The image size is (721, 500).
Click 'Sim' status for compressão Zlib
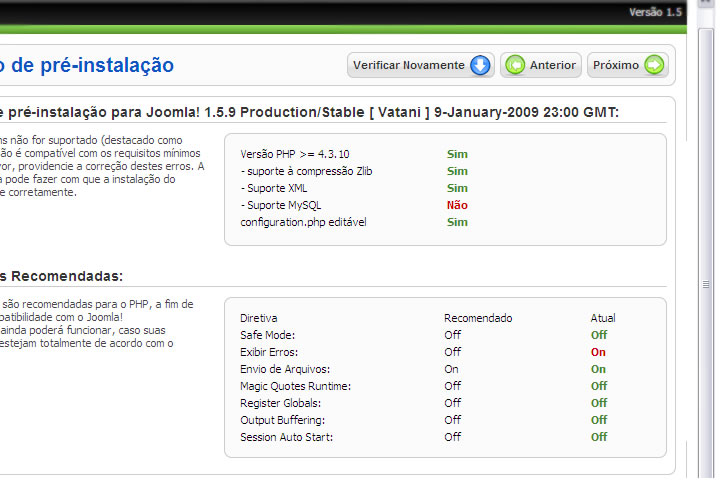click(457, 171)
